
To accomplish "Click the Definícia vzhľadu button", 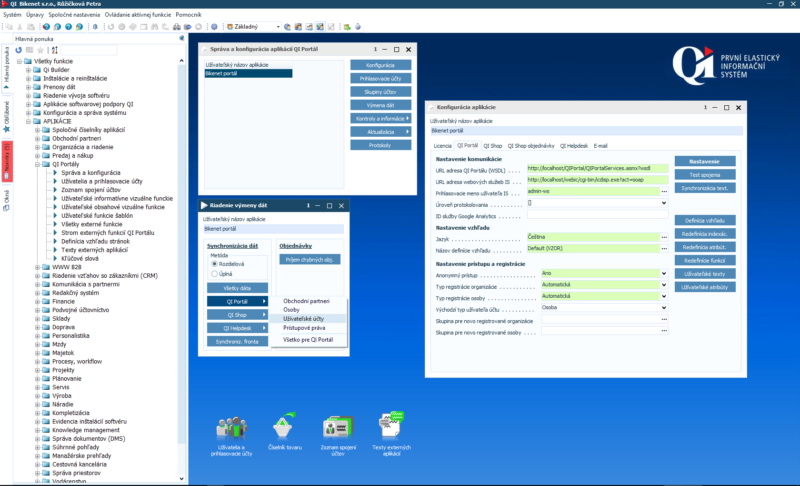I will point(705,220).
